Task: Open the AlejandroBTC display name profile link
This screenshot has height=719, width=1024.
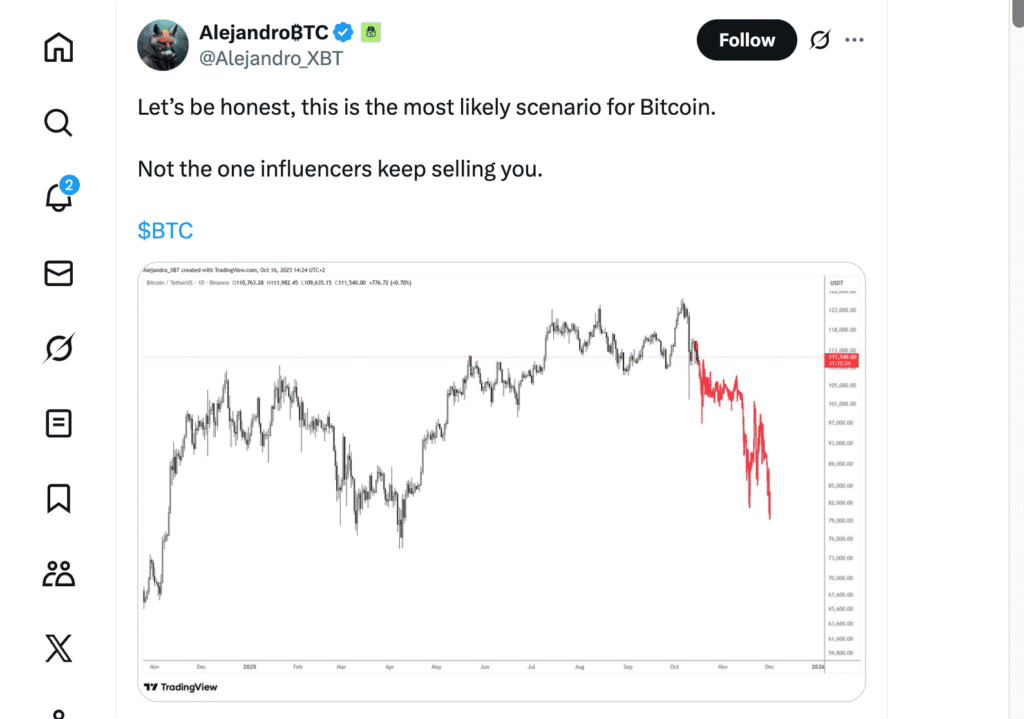Action: pyautogui.click(x=264, y=32)
